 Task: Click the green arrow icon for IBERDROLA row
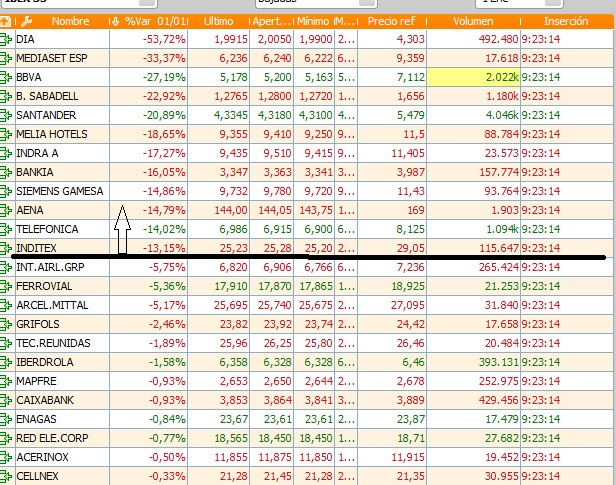pos(6,362)
